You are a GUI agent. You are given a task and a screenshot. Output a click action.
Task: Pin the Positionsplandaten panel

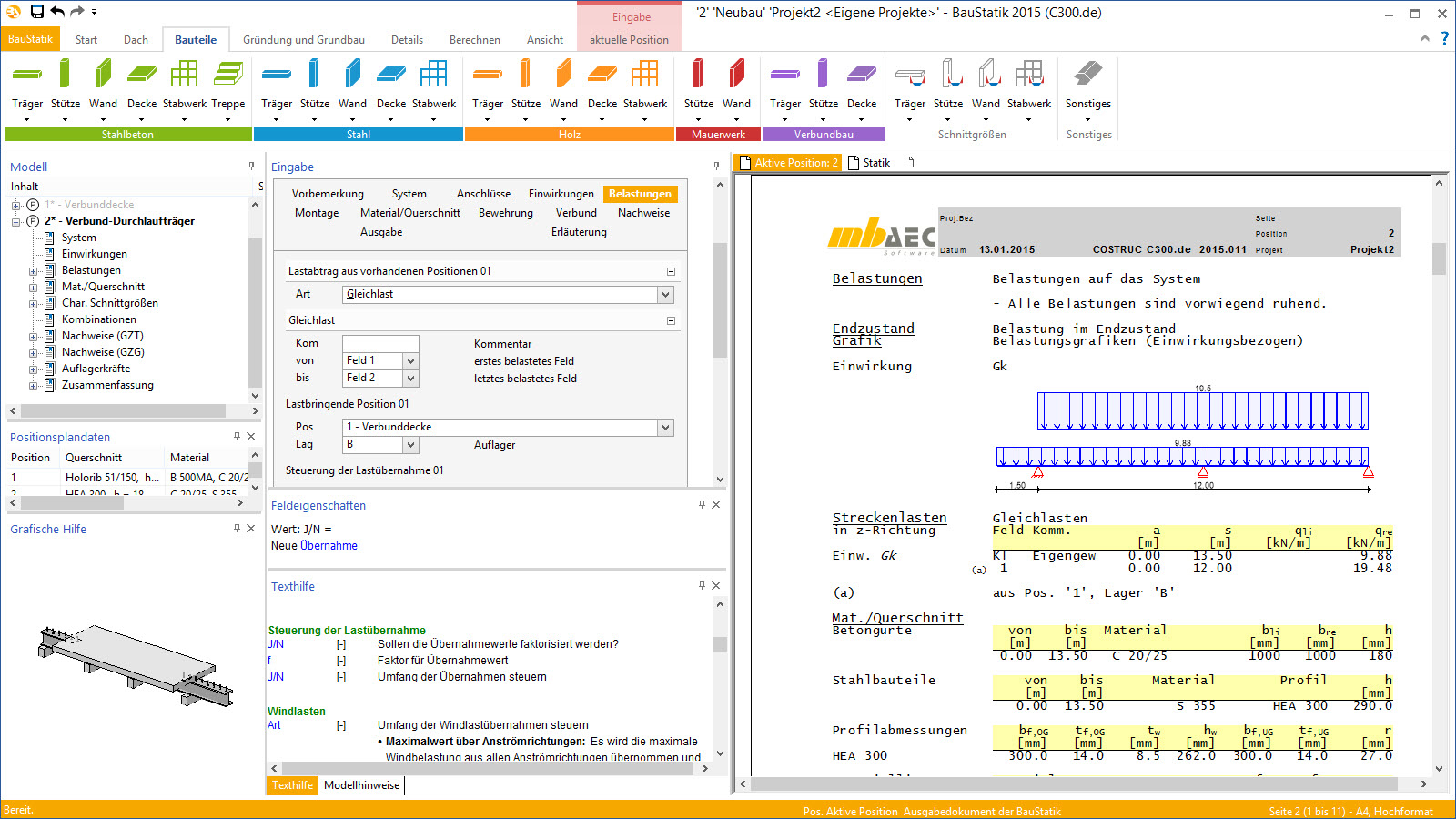pyautogui.click(x=237, y=436)
